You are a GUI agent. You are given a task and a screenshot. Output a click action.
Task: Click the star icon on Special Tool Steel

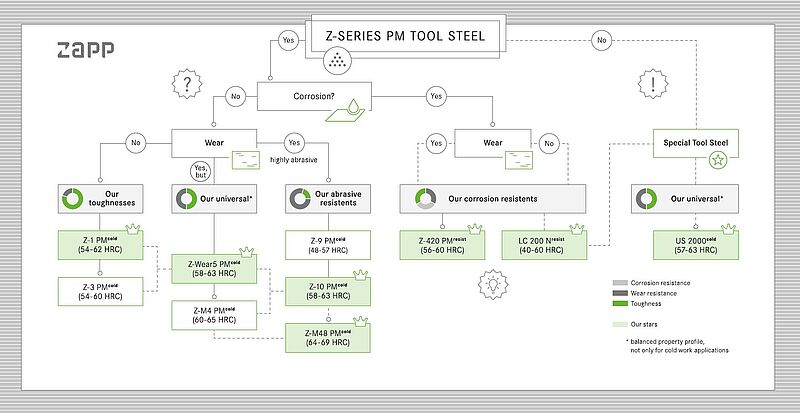pos(718,160)
